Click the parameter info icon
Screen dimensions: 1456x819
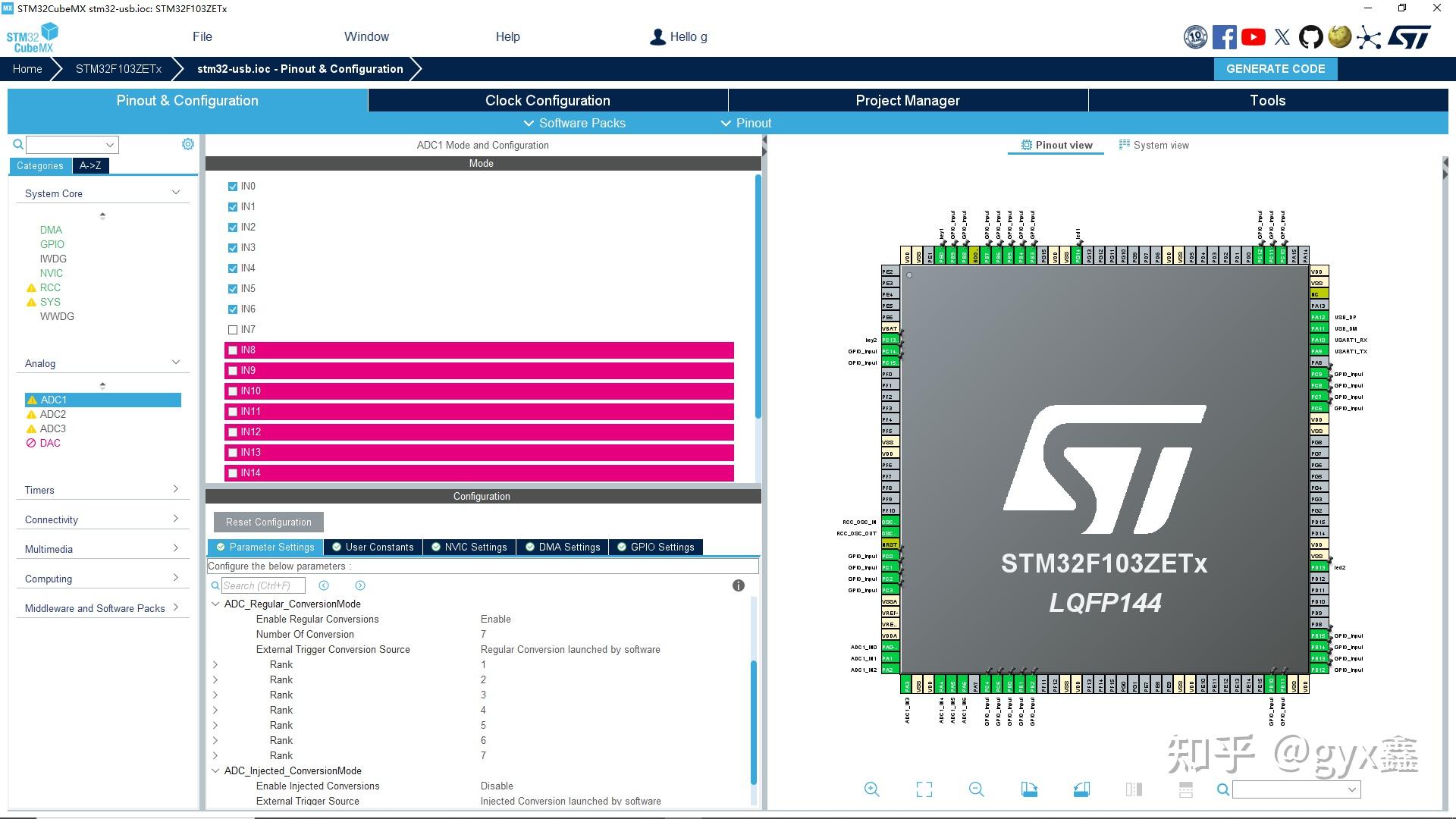coord(738,585)
